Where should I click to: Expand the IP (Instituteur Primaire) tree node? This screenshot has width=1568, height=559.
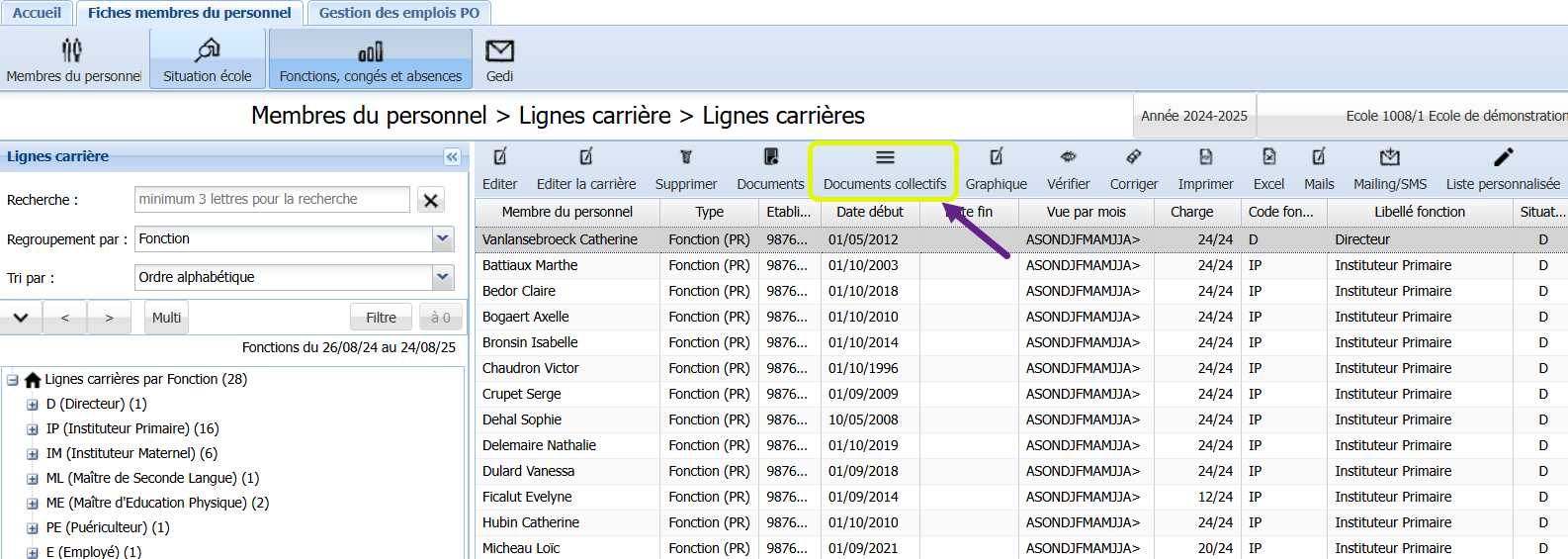pos(33,429)
